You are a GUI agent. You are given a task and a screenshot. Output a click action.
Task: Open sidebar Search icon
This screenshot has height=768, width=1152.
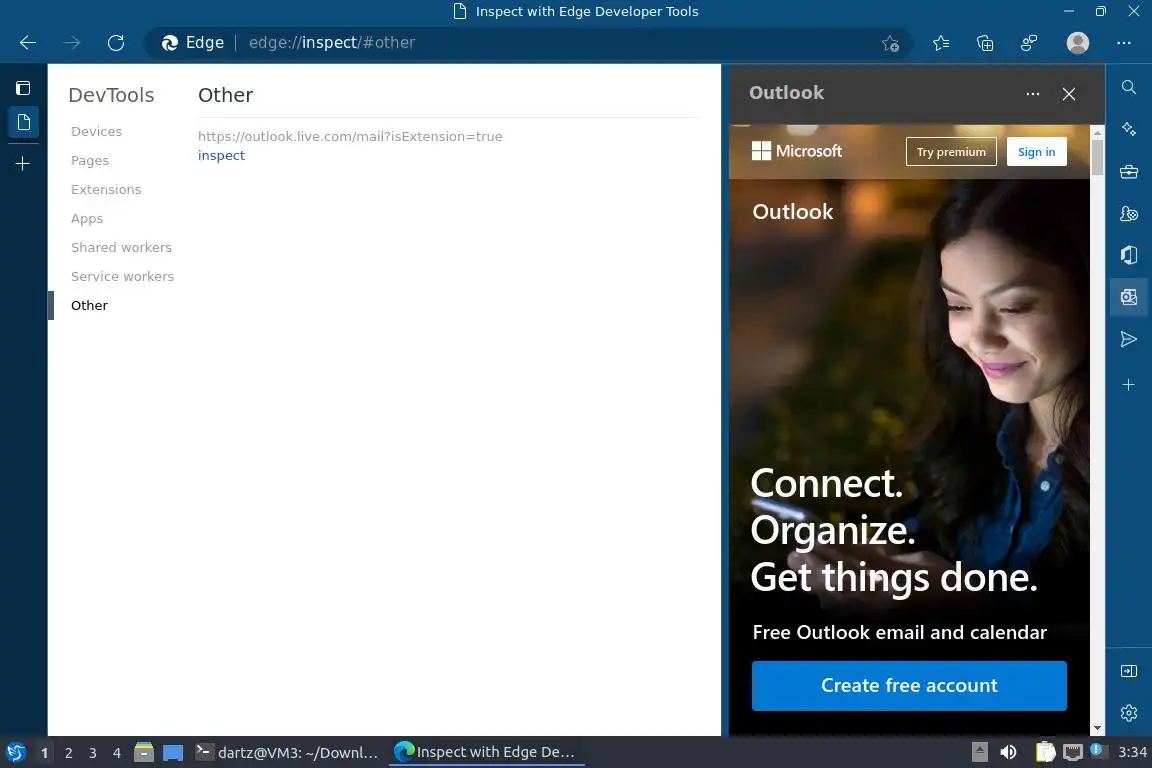1129,87
